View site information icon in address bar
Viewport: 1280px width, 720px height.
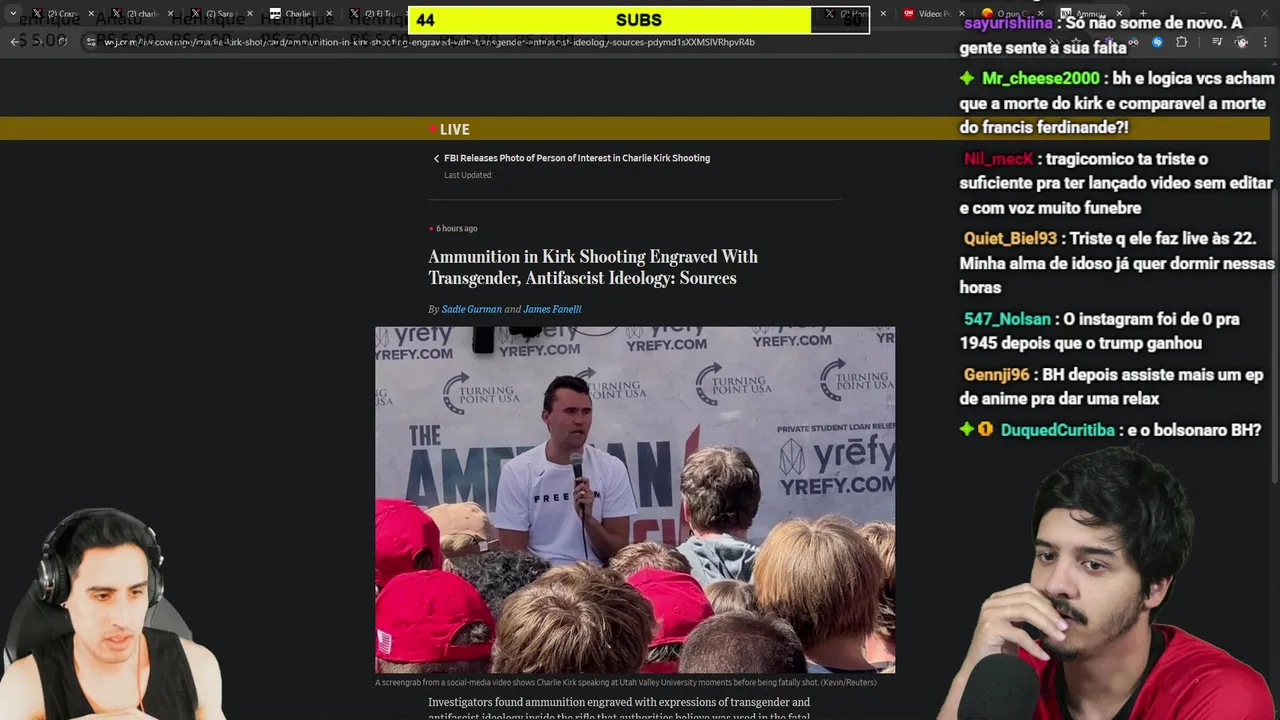(92, 42)
